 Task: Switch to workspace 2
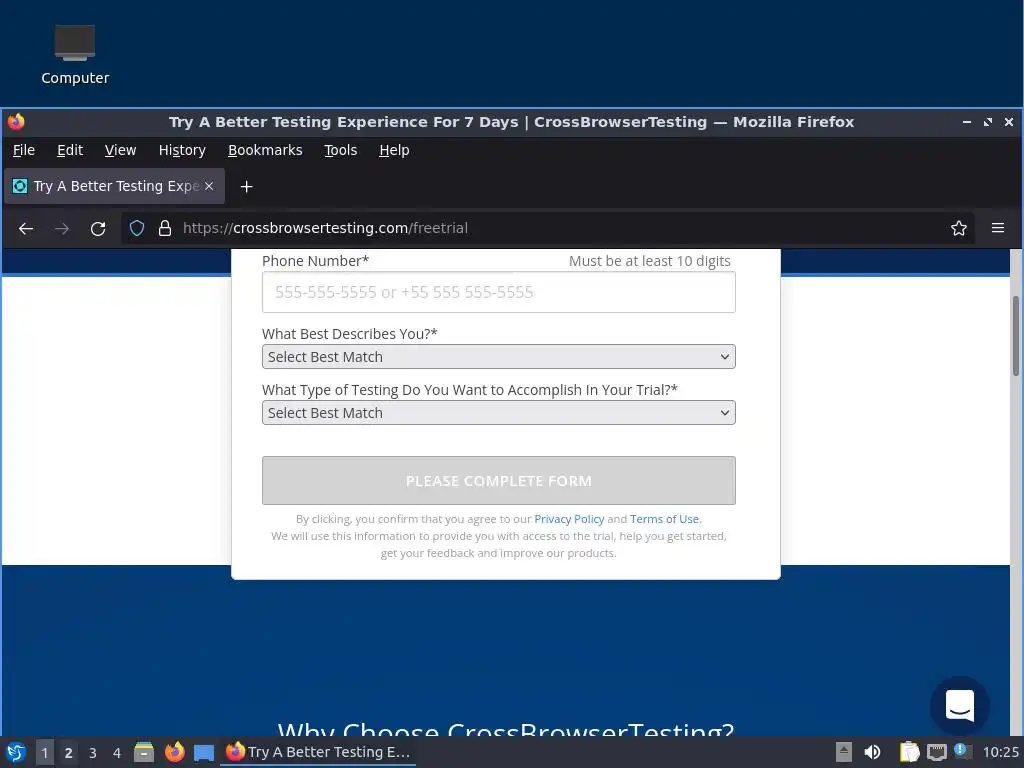(x=69, y=753)
